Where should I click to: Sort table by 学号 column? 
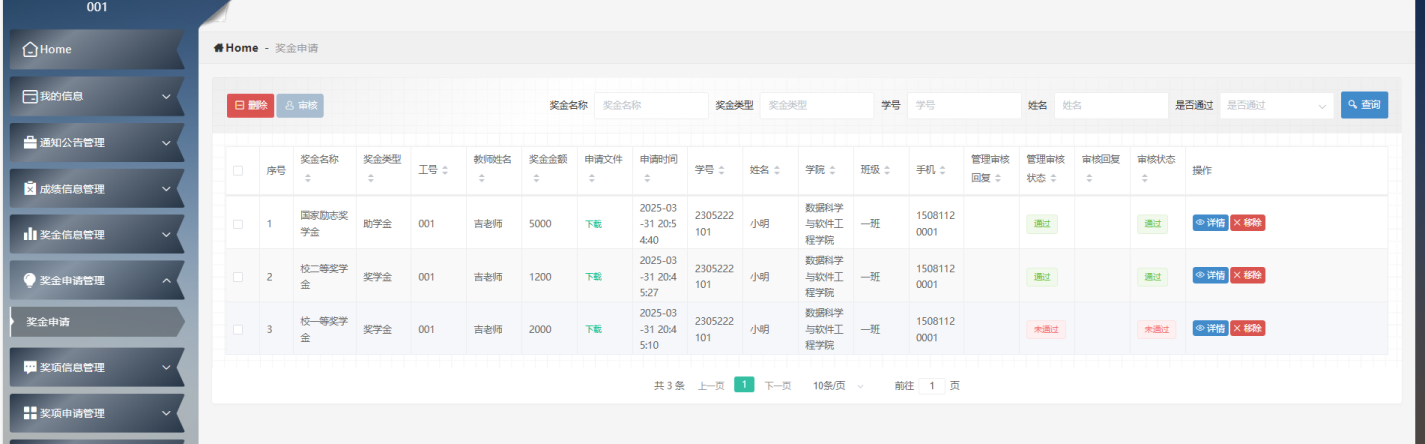tap(721, 171)
